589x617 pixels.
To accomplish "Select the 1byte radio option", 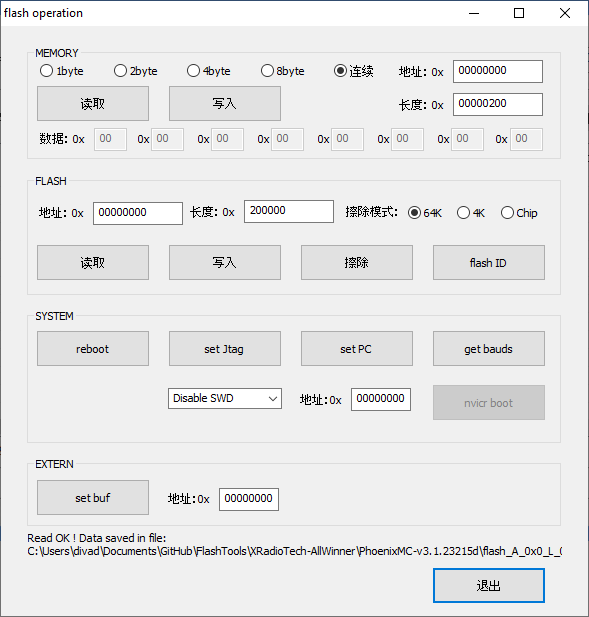I will point(61,71).
